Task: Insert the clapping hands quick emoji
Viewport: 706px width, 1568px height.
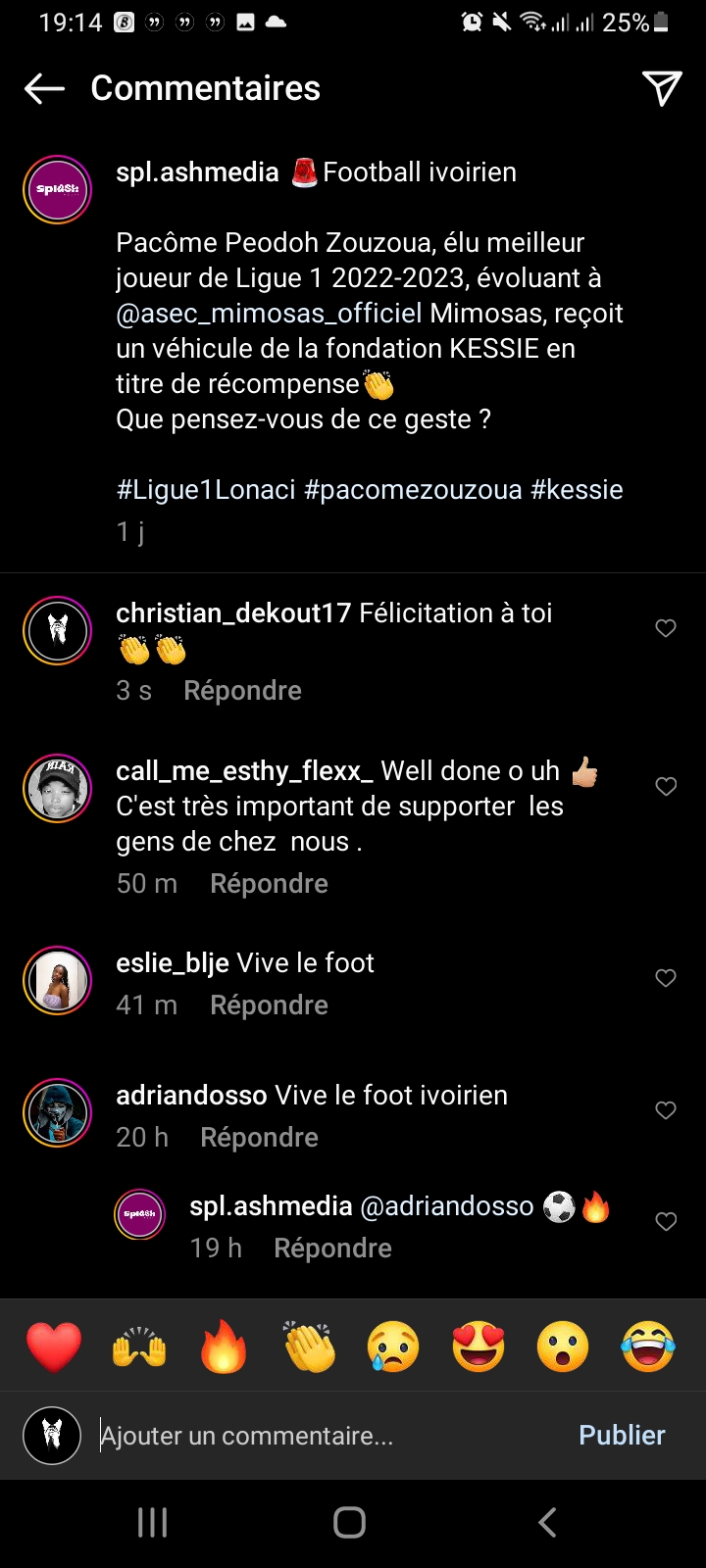Action: [309, 1346]
